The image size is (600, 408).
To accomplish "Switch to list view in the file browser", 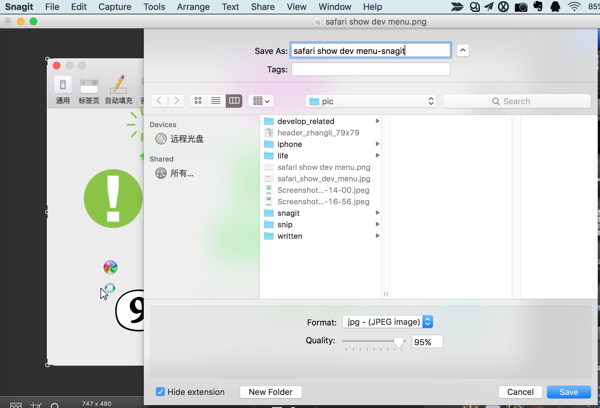I will tap(216, 101).
